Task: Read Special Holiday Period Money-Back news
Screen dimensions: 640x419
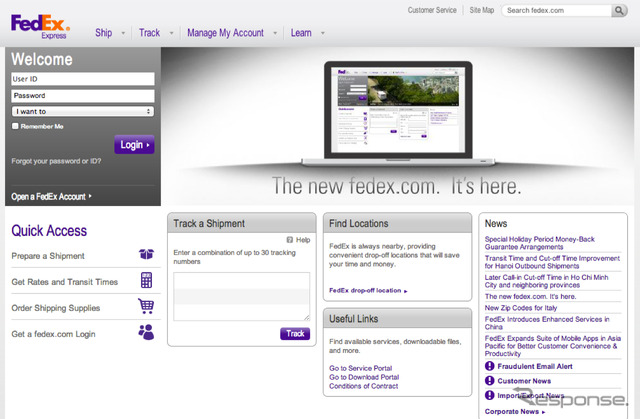Action: [x=540, y=243]
